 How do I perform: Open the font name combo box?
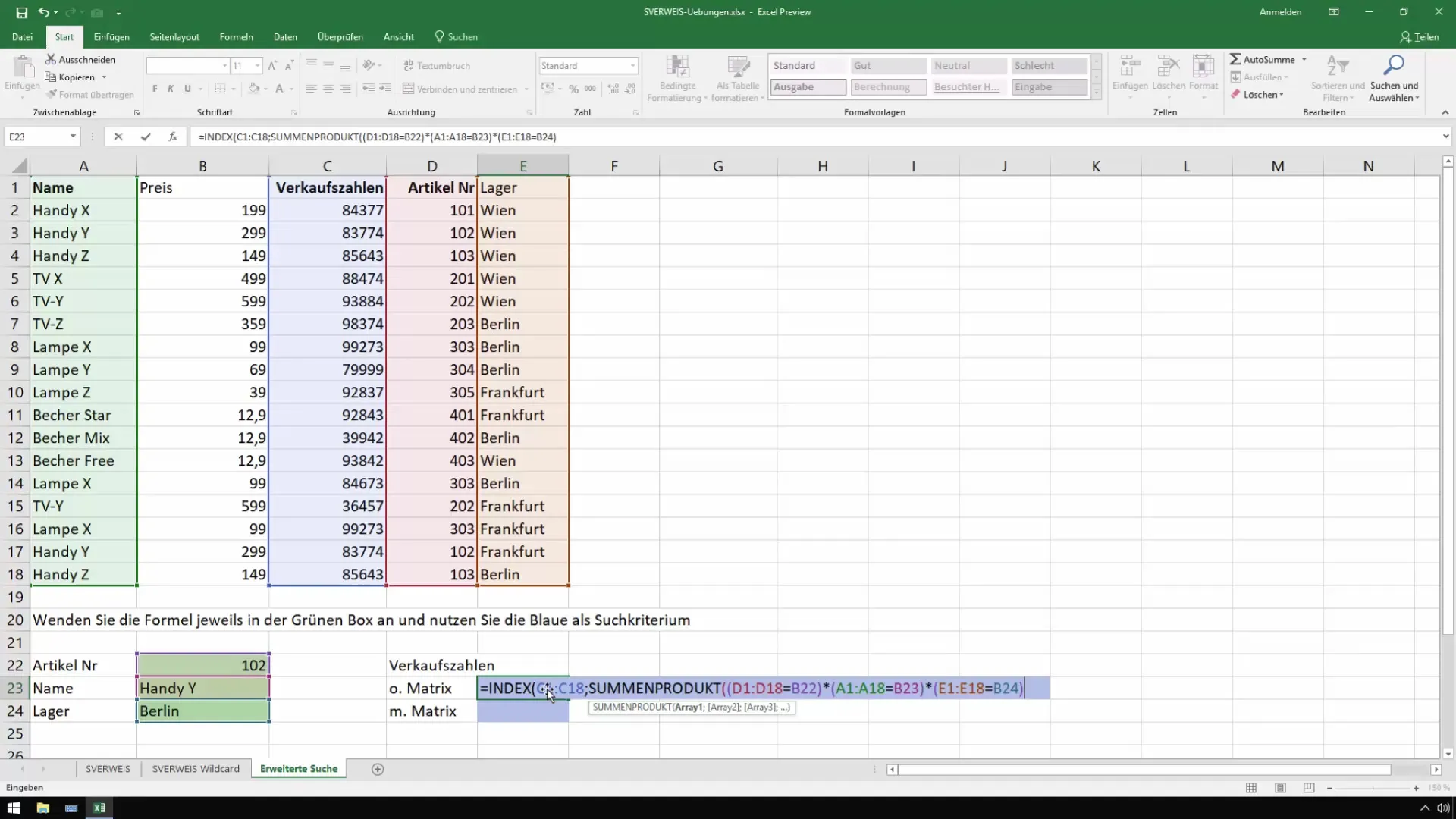pyautogui.click(x=187, y=66)
